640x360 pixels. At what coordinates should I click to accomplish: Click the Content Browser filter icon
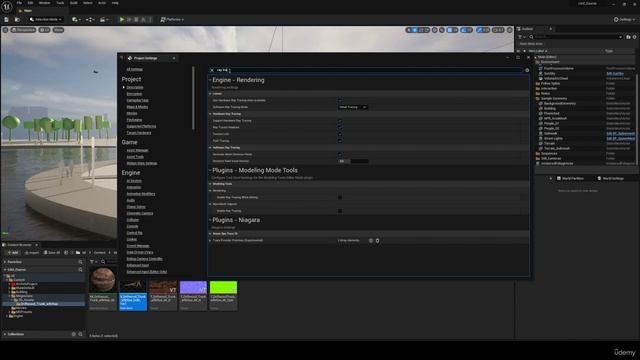pos(93,262)
